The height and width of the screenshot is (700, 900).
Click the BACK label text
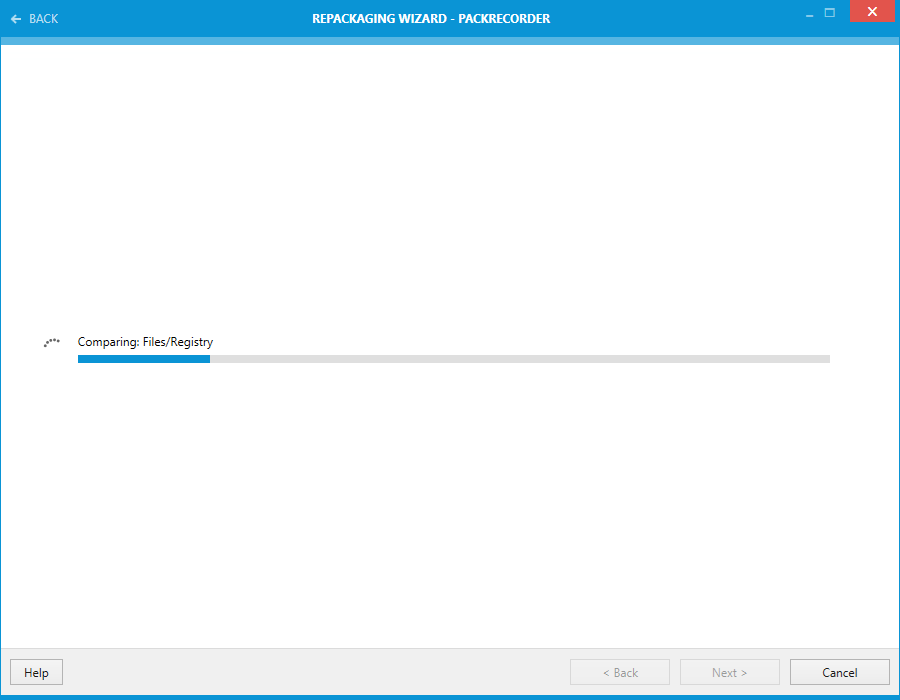(44, 18)
